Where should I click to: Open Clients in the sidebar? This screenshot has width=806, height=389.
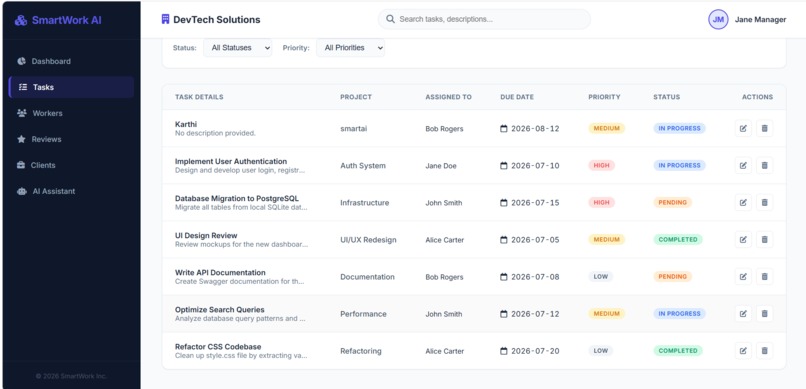click(71, 165)
